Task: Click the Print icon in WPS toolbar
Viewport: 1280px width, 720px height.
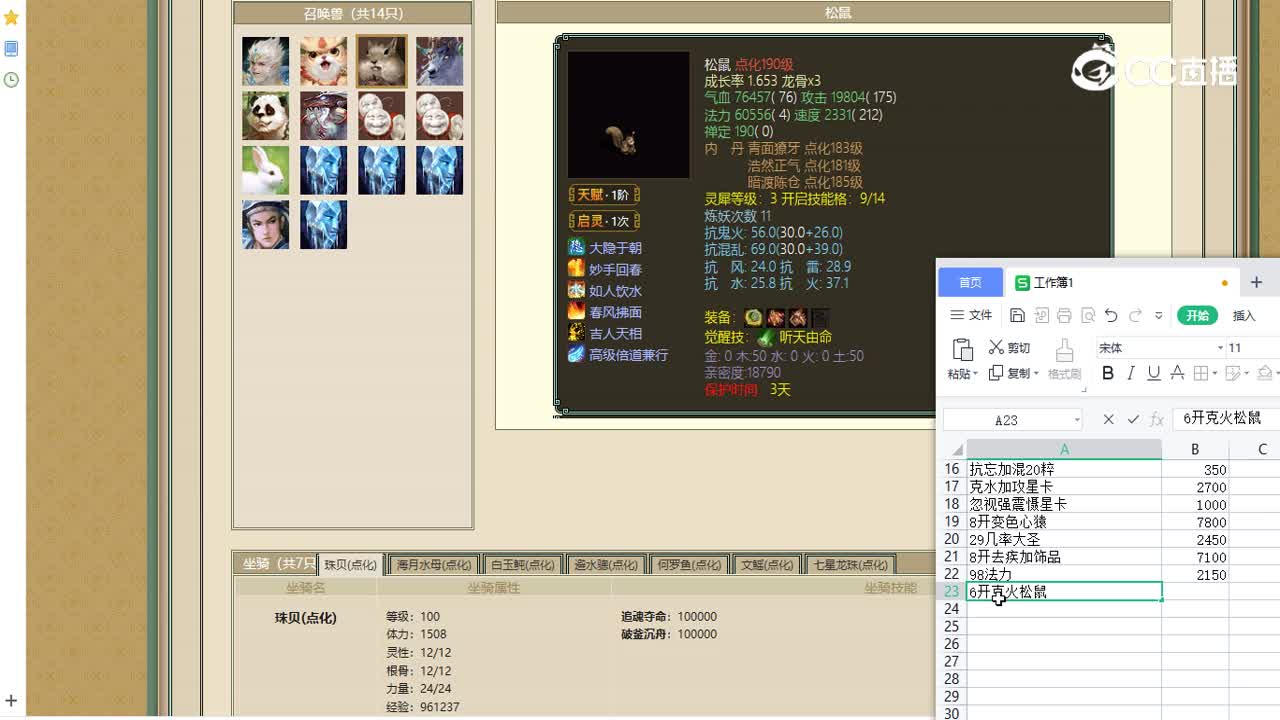Action: coord(1064,316)
